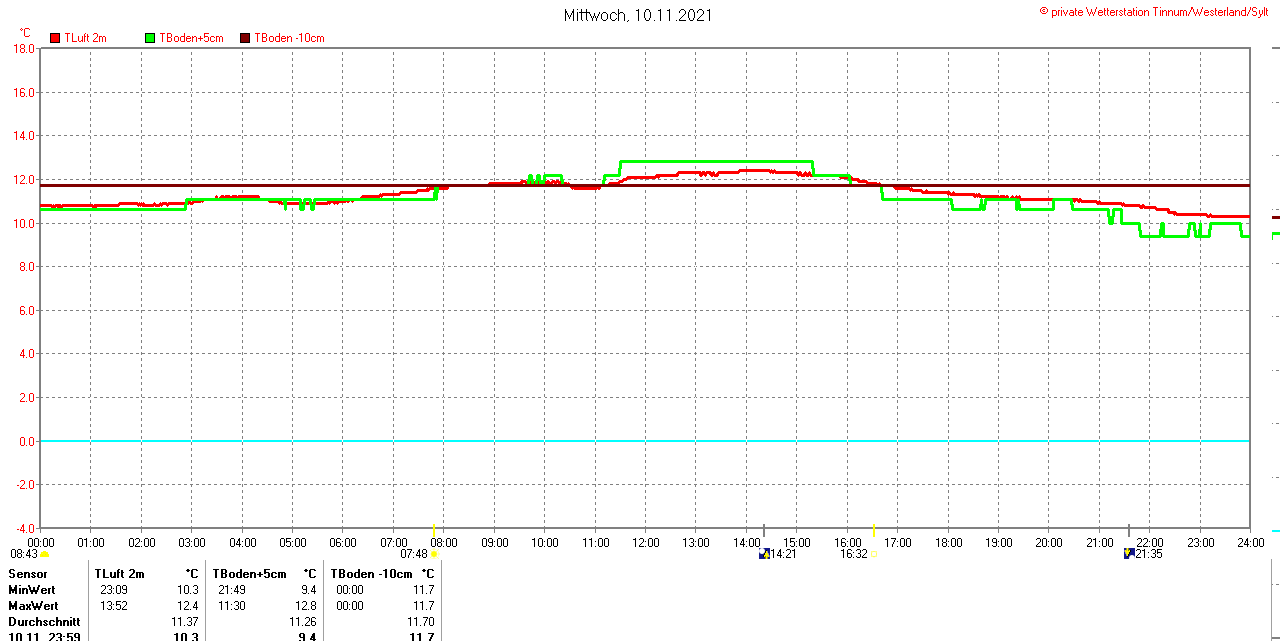Click the moonrise icon at 14:21
Viewport: 1280px width, 641px height.
[765, 553]
